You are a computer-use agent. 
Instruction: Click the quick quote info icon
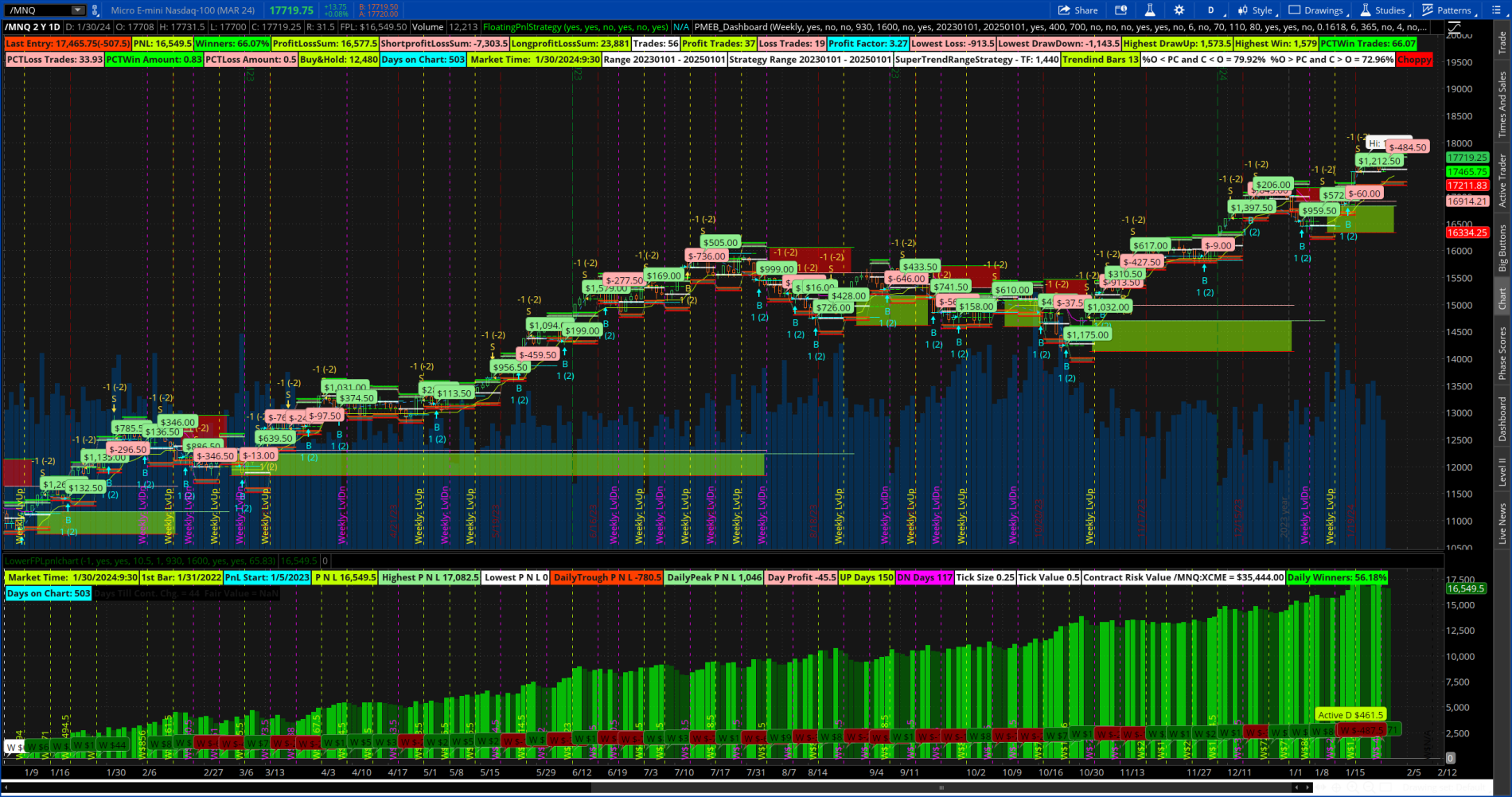pos(1120,10)
